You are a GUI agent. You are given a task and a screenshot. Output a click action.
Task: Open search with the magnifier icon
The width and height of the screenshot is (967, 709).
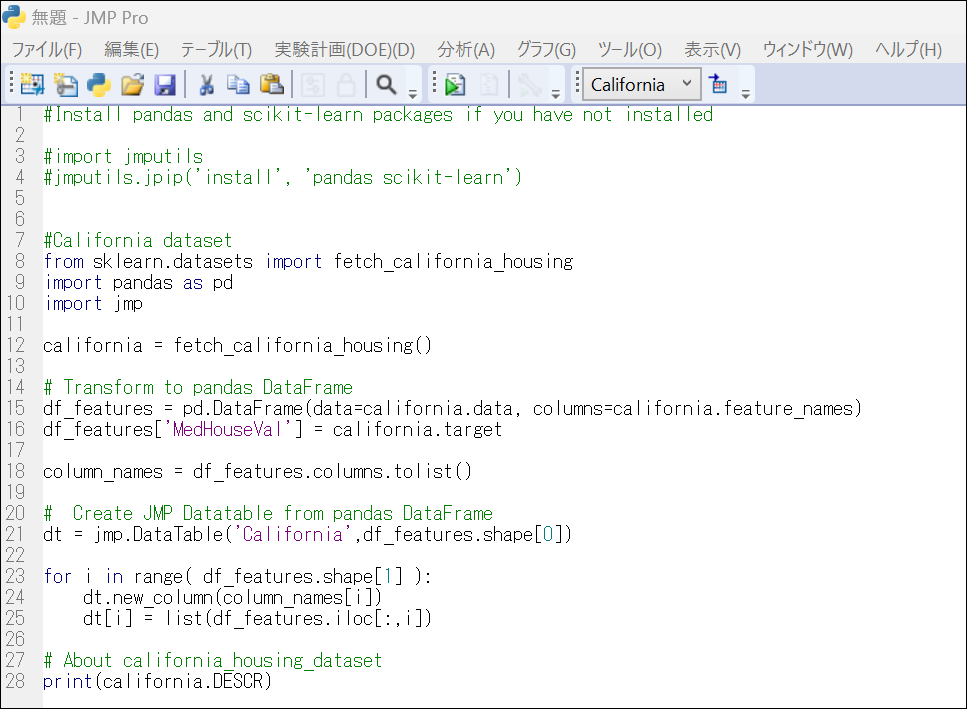coord(385,85)
